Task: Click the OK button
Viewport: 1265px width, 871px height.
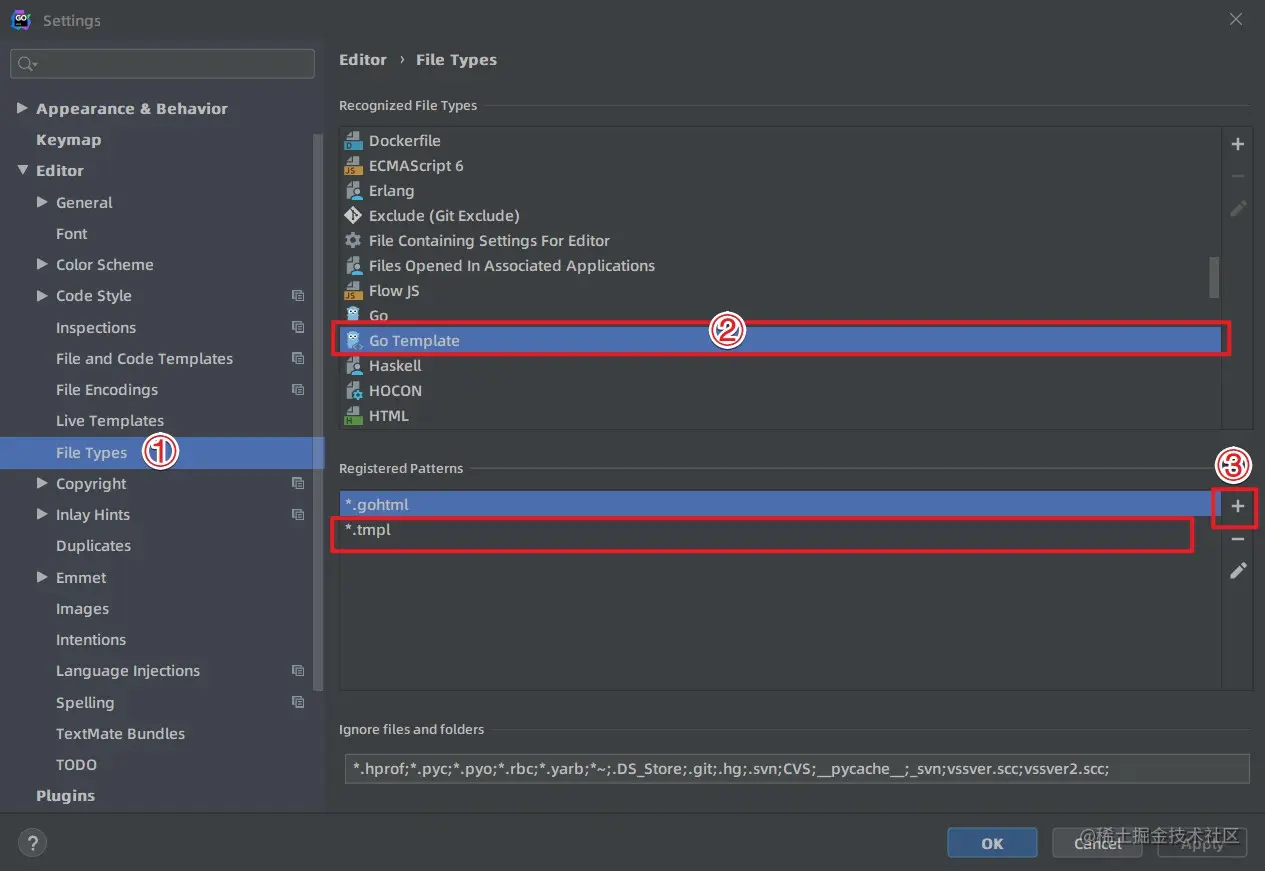Action: (992, 843)
